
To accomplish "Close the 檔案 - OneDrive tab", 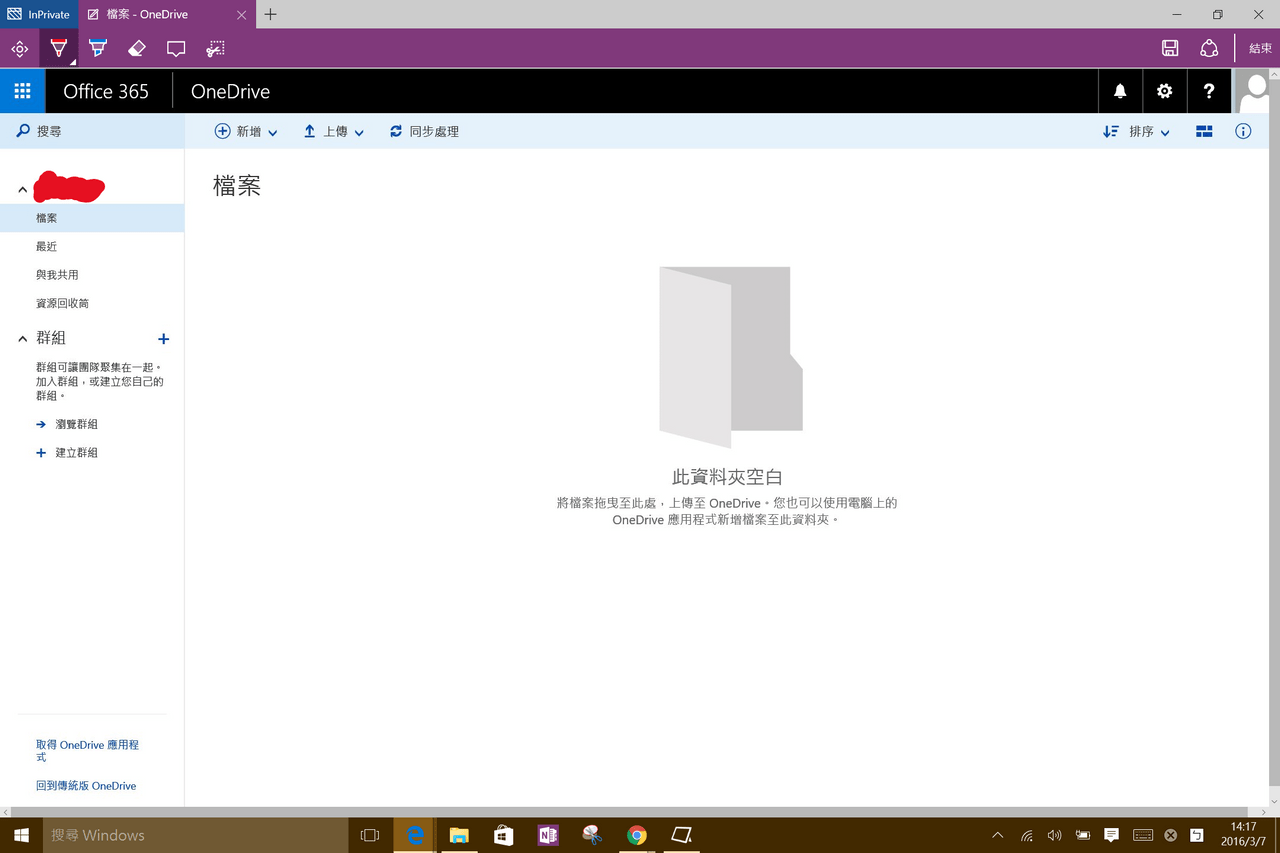I will tap(241, 15).
